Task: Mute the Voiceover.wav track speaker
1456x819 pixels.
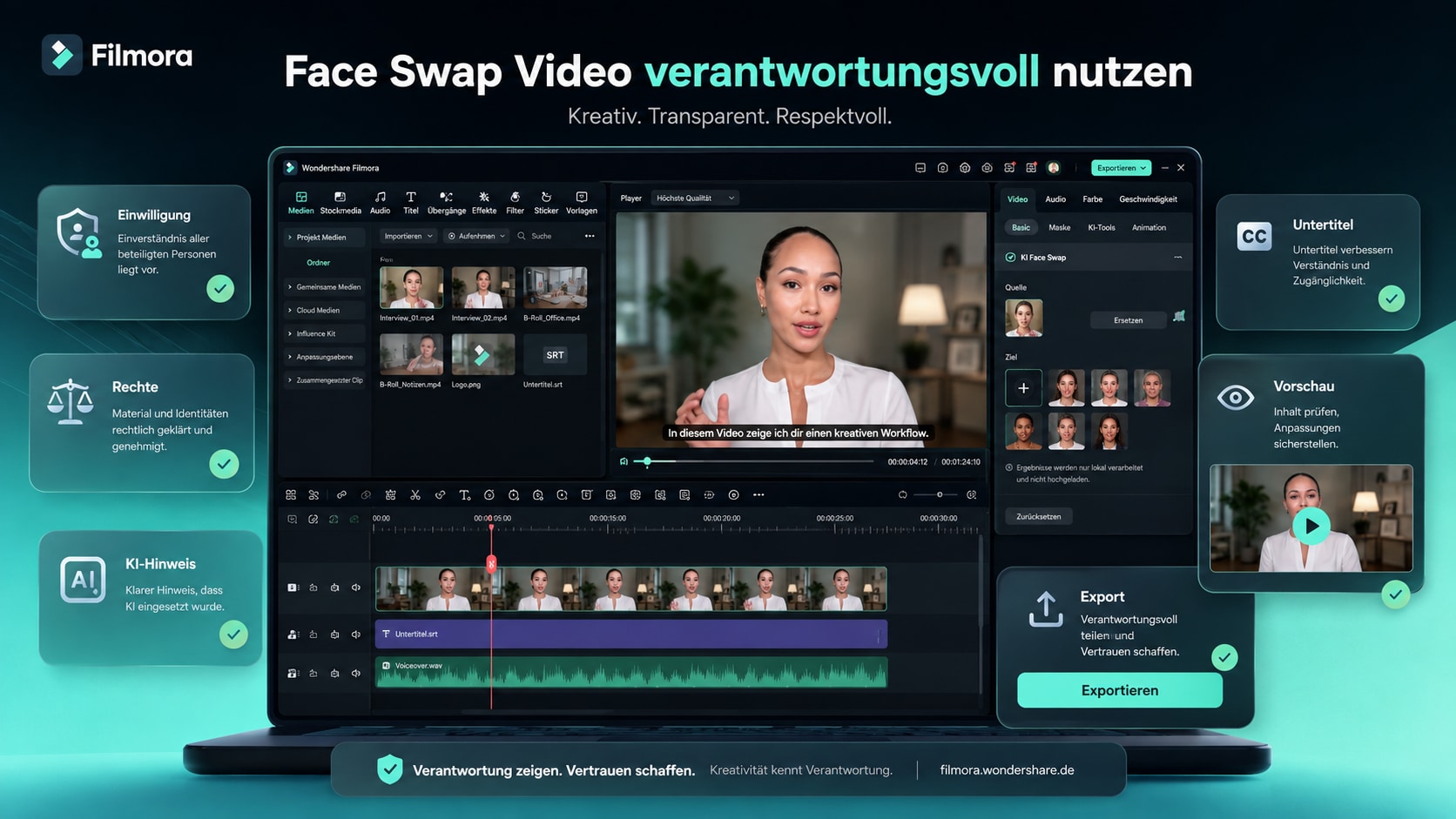Action: [x=356, y=674]
